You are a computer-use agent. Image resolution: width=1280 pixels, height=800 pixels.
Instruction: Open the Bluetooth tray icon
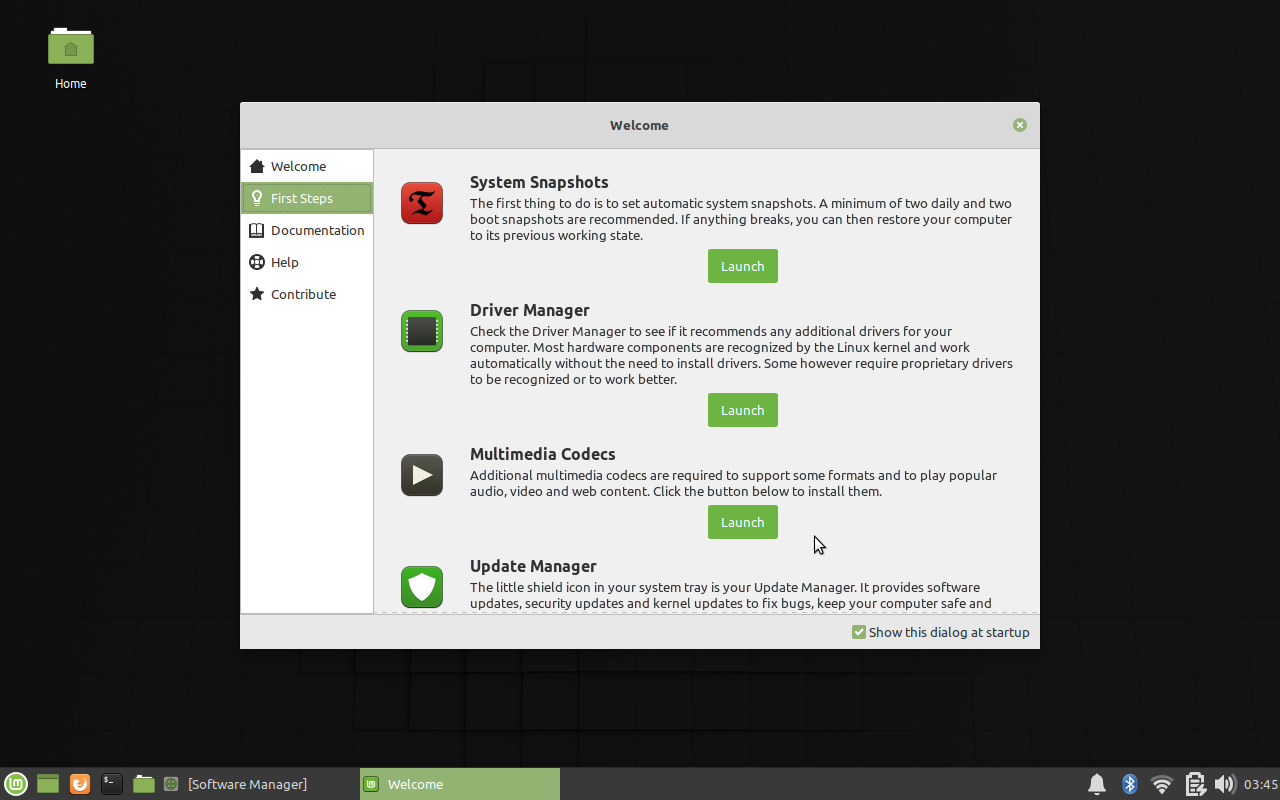tap(1129, 784)
